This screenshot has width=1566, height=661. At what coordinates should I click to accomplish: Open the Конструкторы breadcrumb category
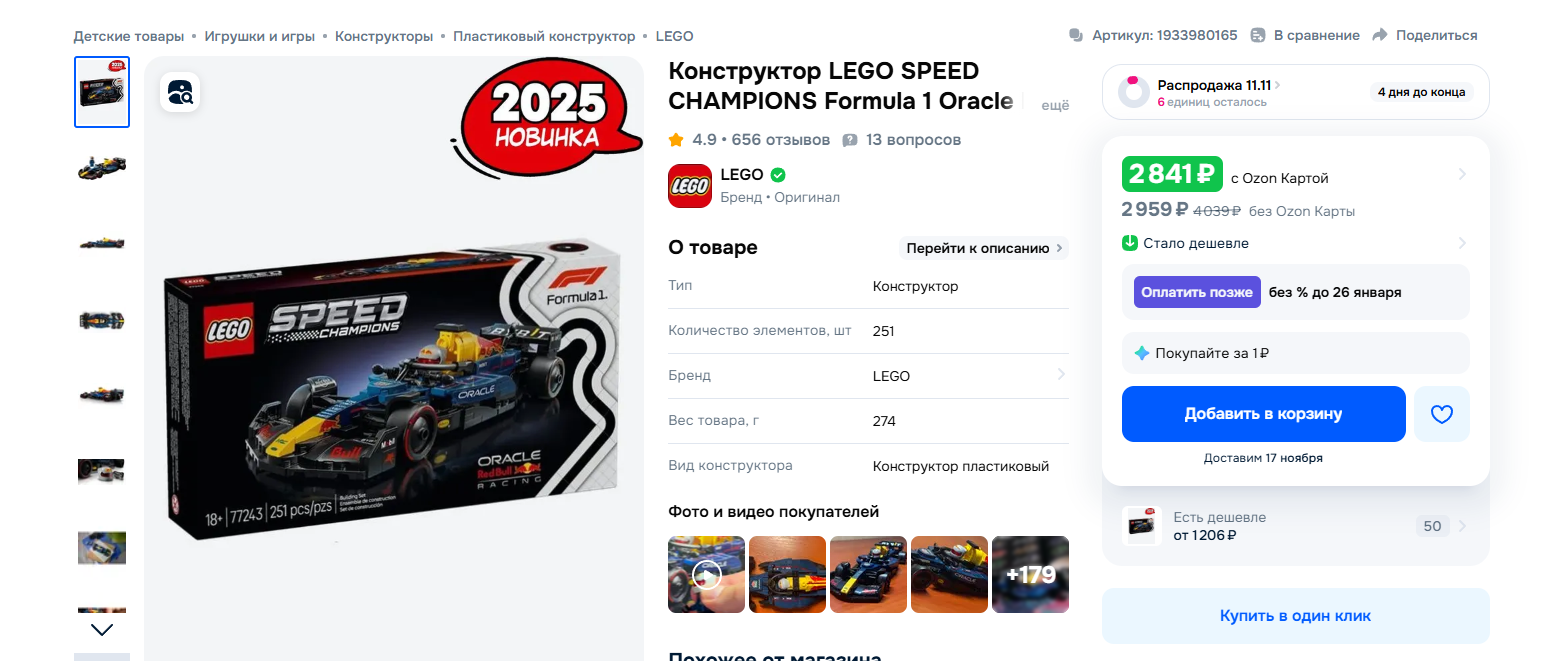coord(384,36)
